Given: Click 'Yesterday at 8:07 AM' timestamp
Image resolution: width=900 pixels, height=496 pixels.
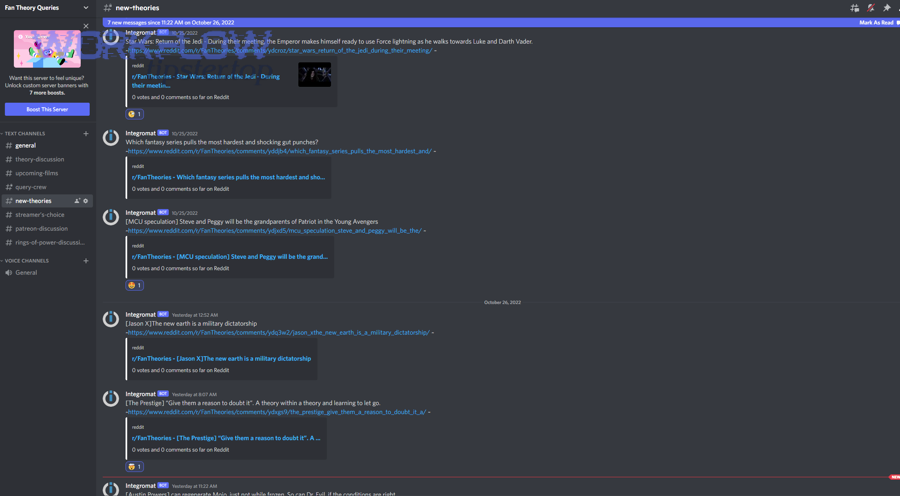Looking at the screenshot, I should pos(194,394).
